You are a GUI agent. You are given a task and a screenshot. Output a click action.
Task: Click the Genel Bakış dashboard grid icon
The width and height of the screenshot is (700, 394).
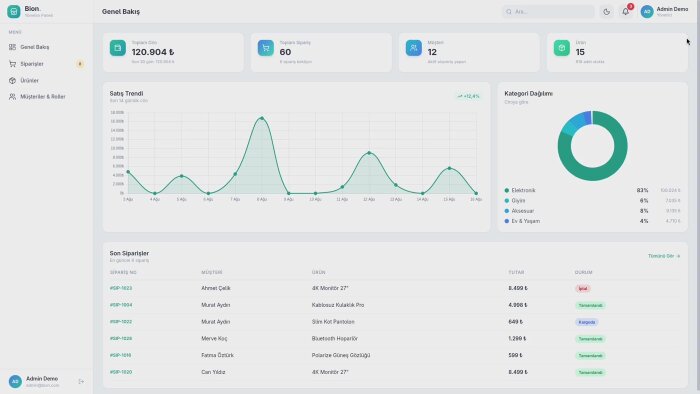point(12,47)
